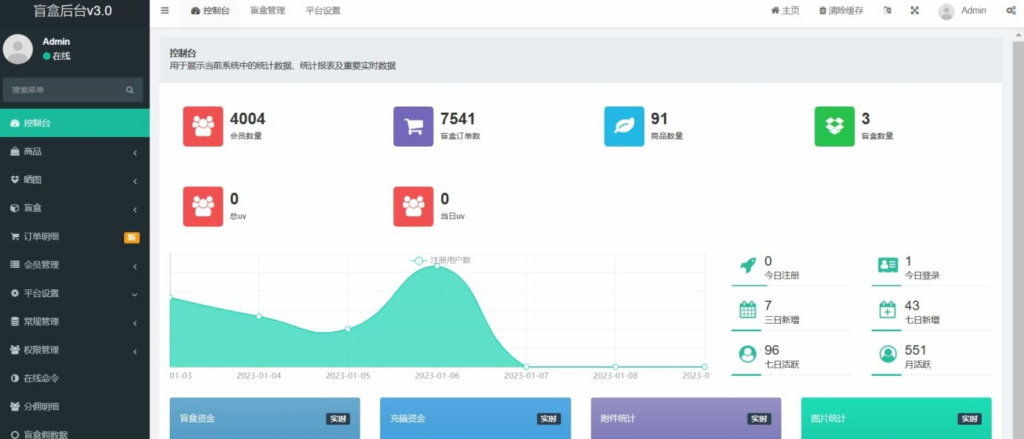Open the language switch icon in the top bar

click(x=887, y=10)
